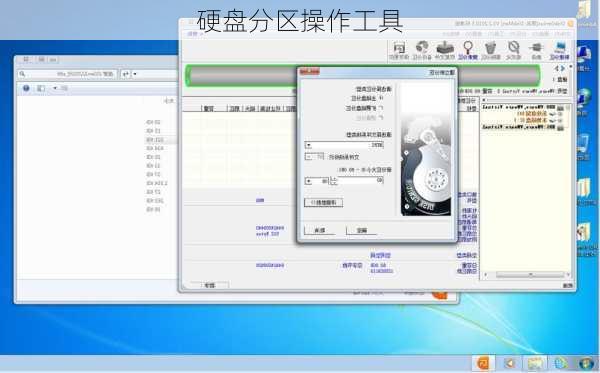This screenshot has width=600, height=373.
Task: Click the Save Changes toolbar icon in DiskGenius
Action: pyautogui.click(x=559, y=50)
